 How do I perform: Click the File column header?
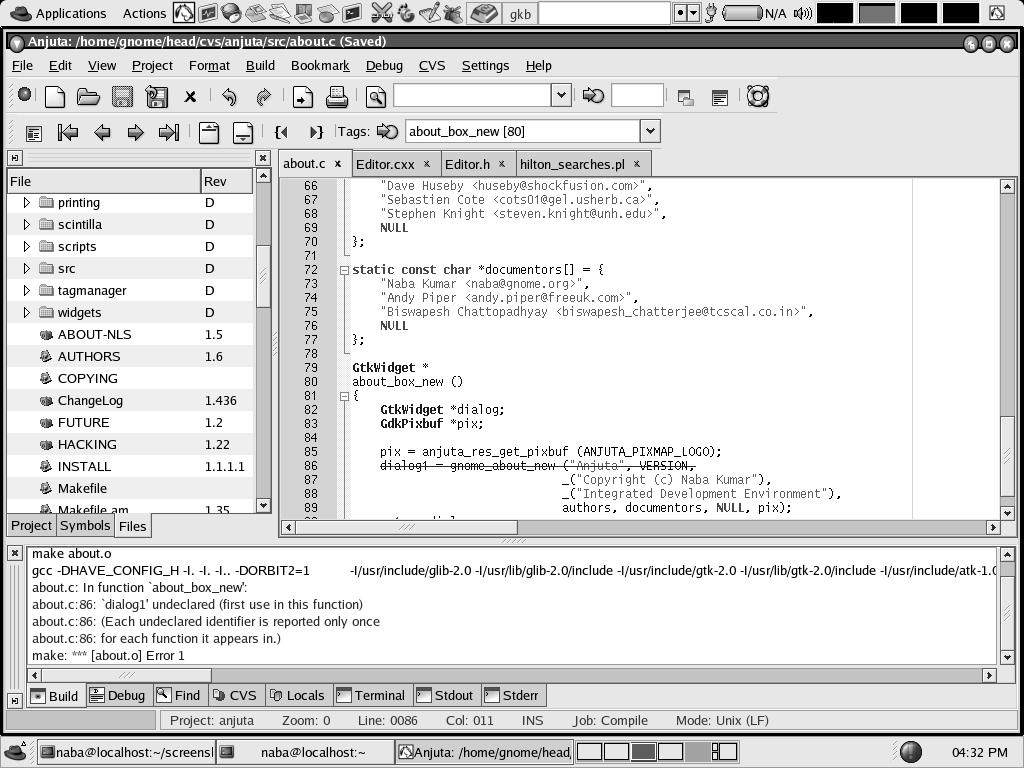click(104, 182)
